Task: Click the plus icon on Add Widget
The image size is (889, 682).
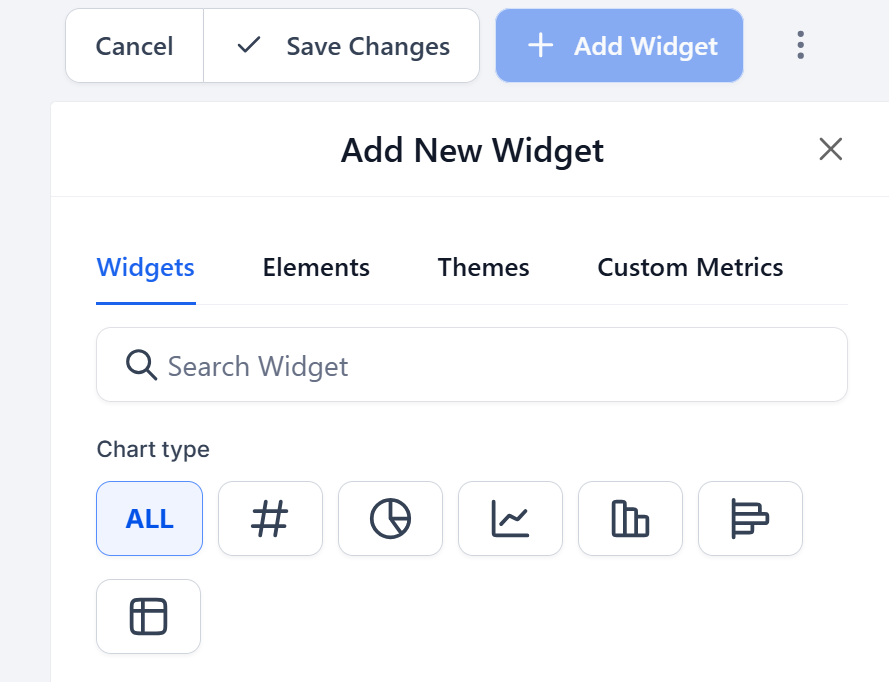Action: pyautogui.click(x=540, y=45)
